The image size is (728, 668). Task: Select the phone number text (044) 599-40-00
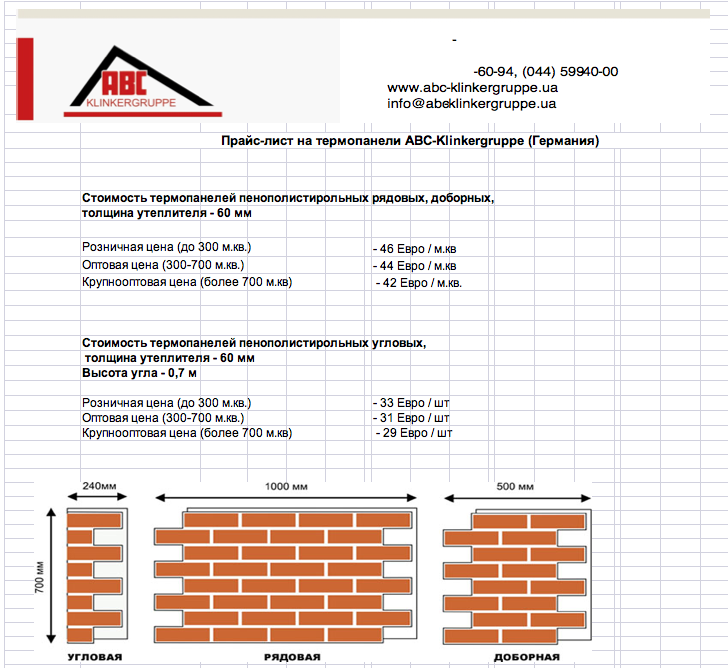570,71
